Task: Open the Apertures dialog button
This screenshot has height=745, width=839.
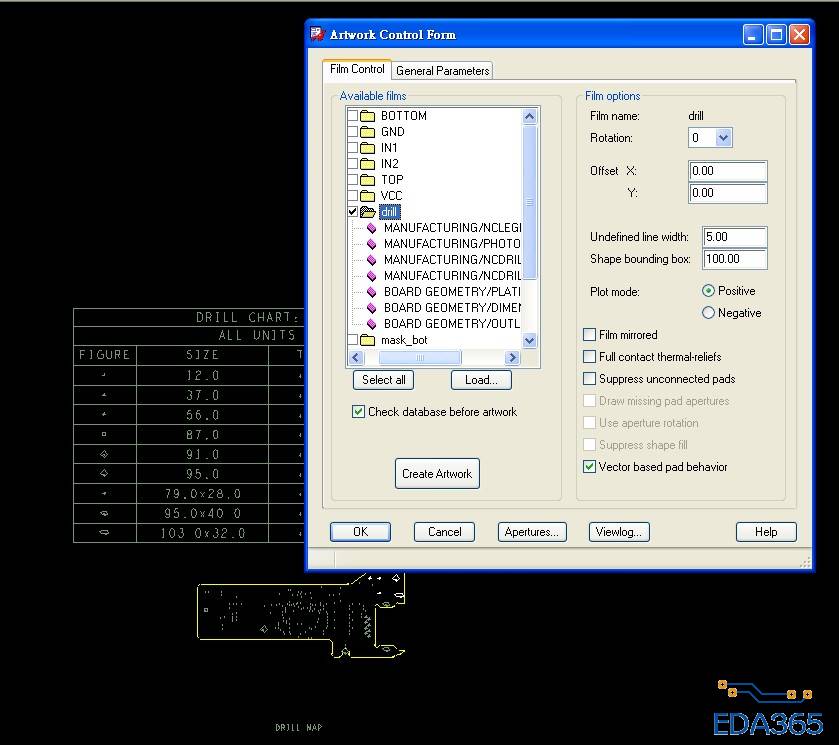Action: point(532,532)
